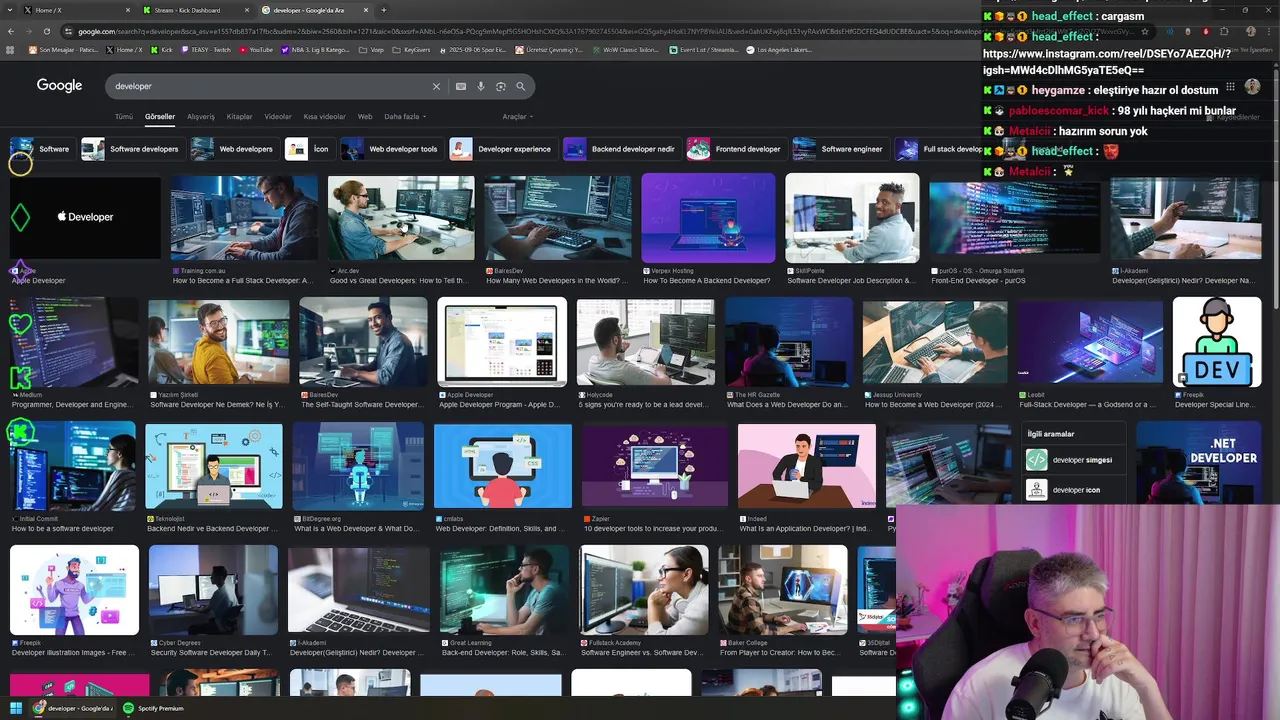Viewport: 1280px width, 720px height.
Task: Switch to the Videolar results tab
Action: click(278, 117)
